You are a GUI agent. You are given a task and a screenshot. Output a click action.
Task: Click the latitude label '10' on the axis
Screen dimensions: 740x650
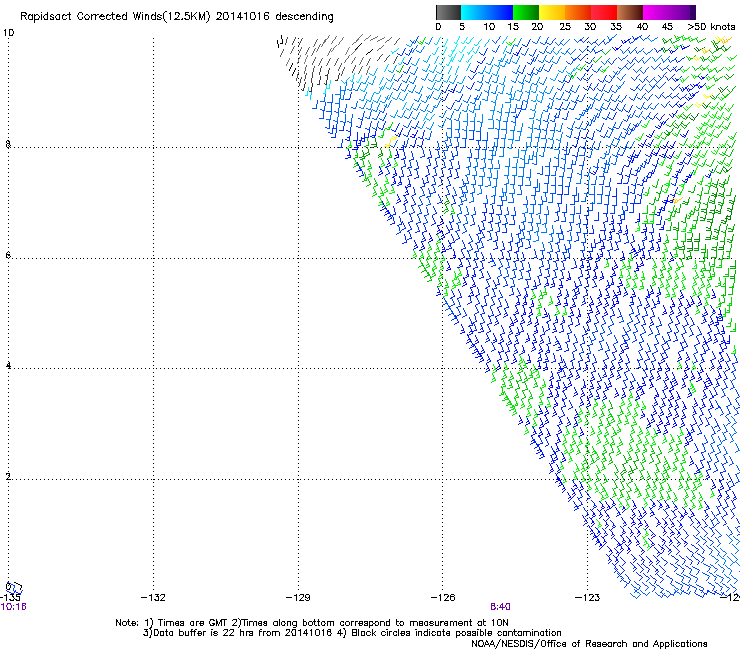coord(8,33)
